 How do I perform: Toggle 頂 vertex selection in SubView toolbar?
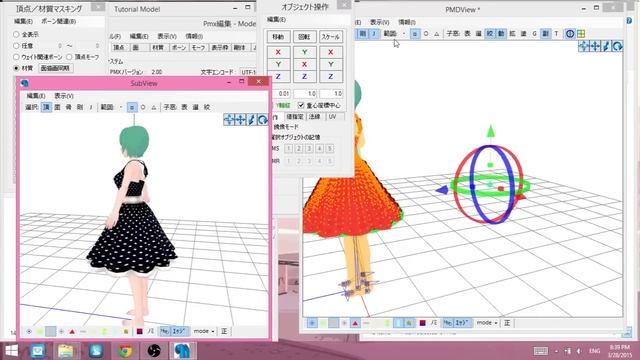47,107
